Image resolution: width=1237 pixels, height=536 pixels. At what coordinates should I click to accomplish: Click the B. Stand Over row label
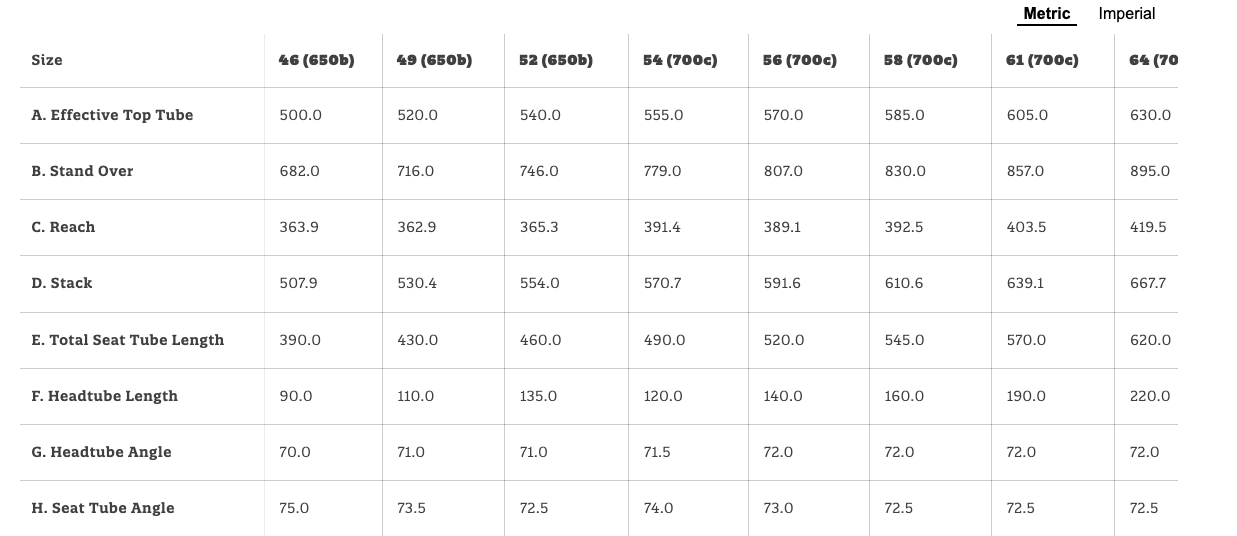point(82,171)
